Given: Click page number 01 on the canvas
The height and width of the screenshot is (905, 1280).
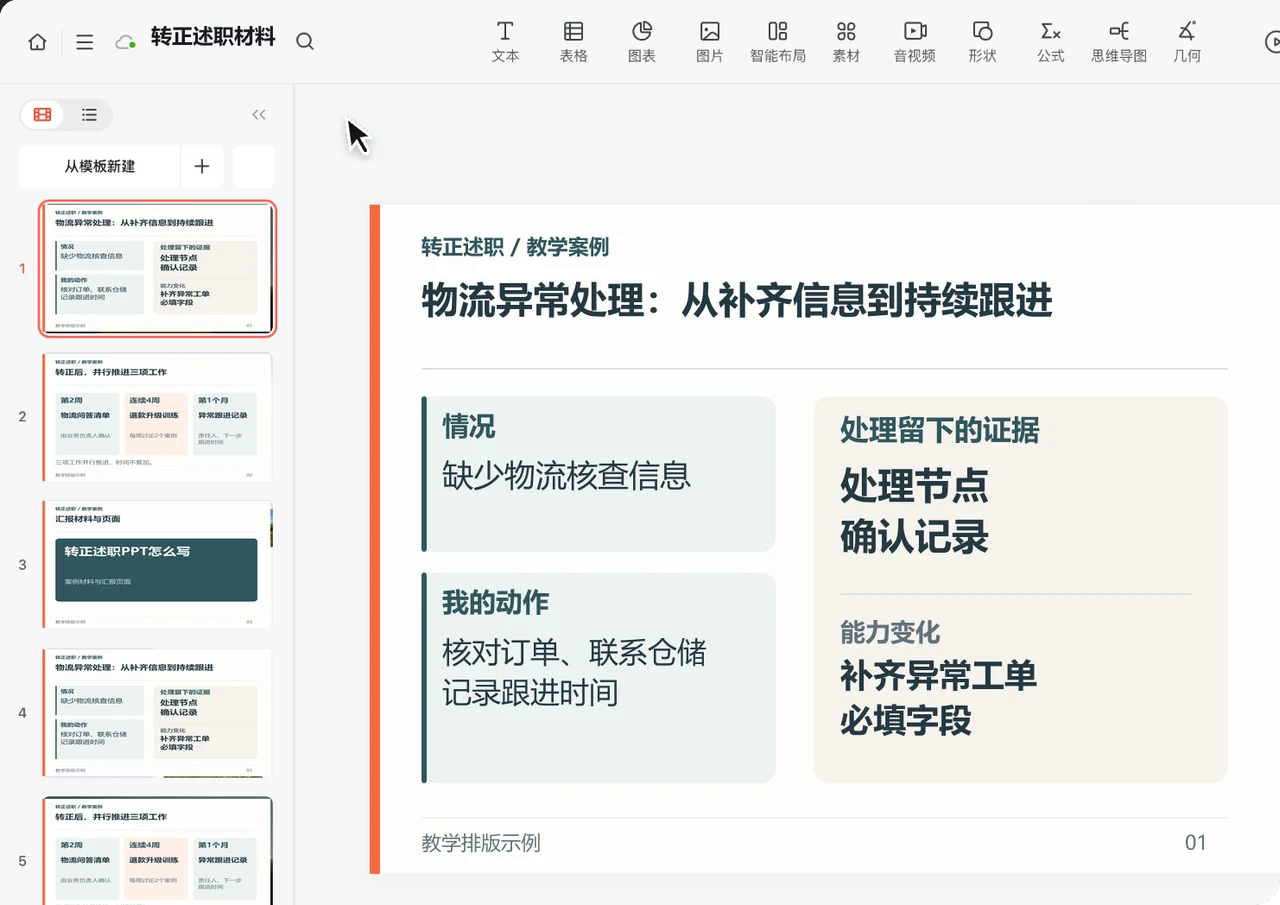Looking at the screenshot, I should coord(1196,843).
